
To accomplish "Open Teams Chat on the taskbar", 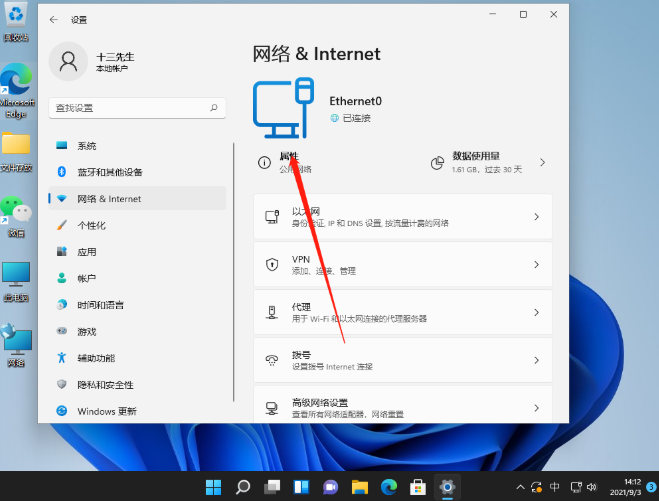I will (x=330, y=487).
